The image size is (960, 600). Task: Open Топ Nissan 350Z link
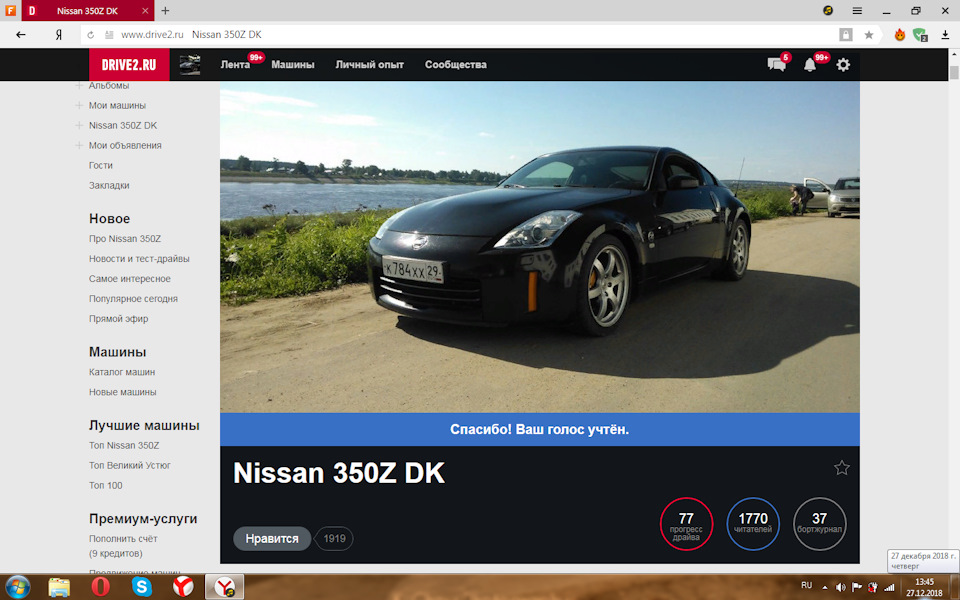click(x=124, y=446)
